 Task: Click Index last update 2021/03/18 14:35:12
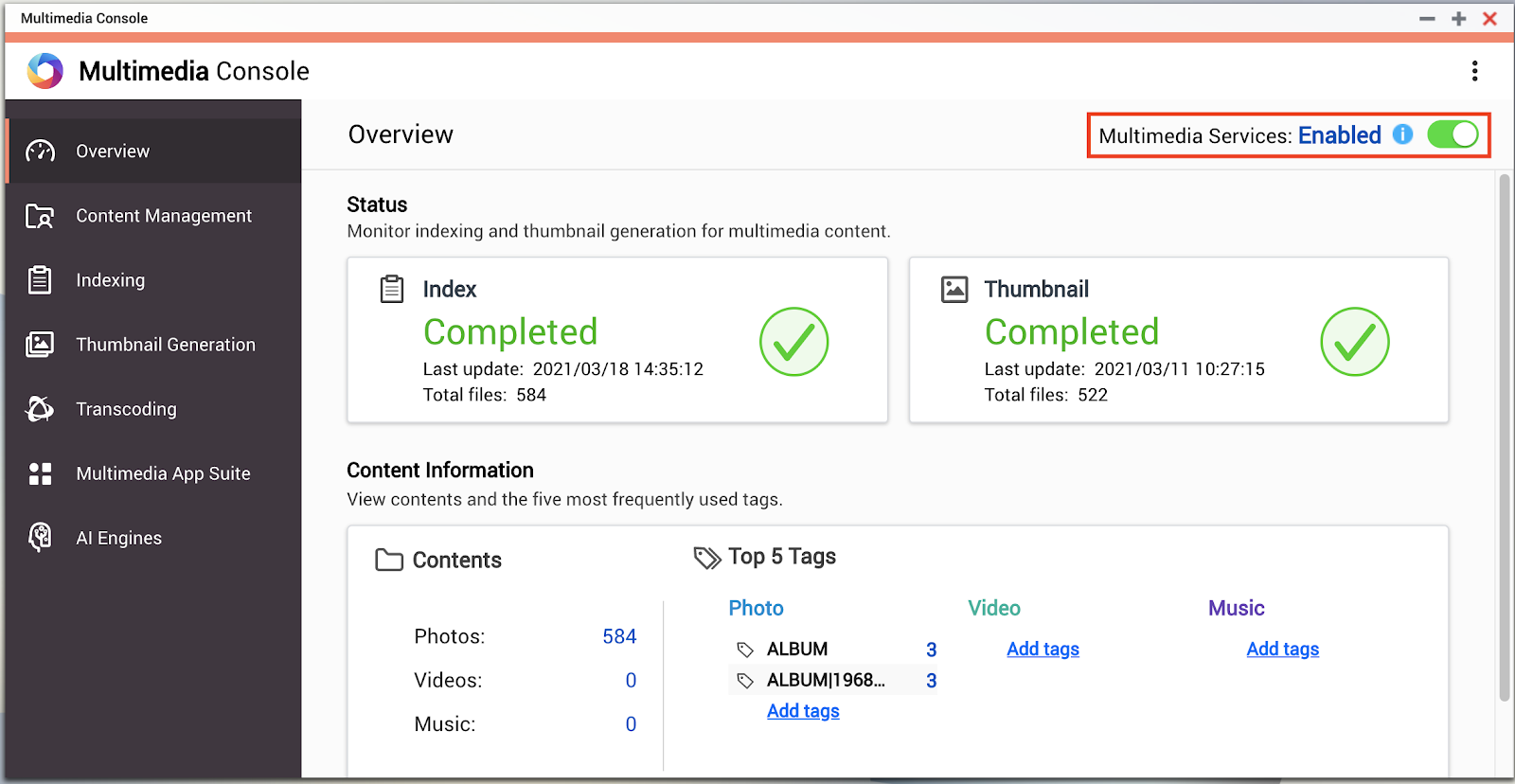pyautogui.click(x=562, y=369)
